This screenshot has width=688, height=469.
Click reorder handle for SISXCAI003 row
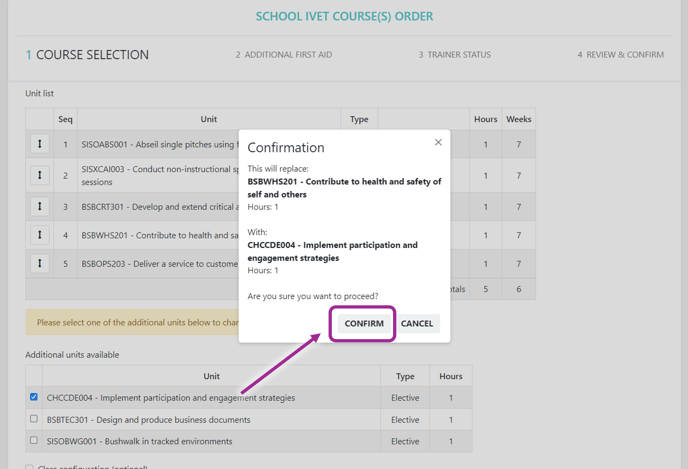click(39, 175)
